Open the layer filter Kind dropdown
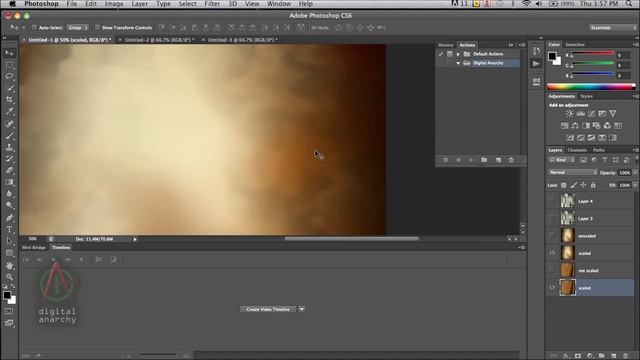 tap(562, 160)
